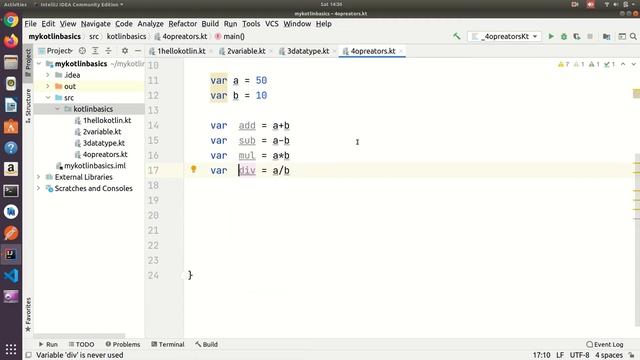
Task: Click the yellow lightbulb on line 17
Action: pyautogui.click(x=193, y=169)
